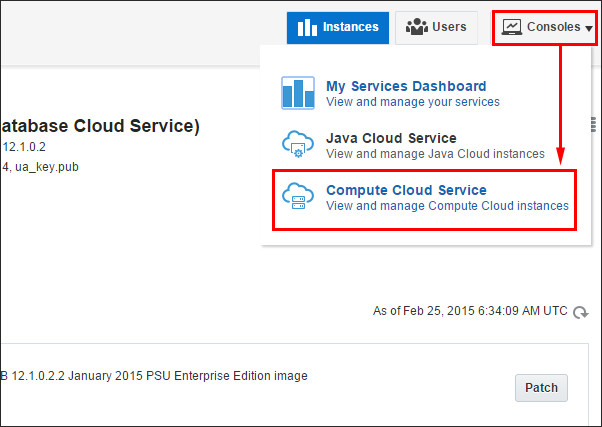
Task: Click the Consoles dropdown arrow
Action: pos(589,28)
